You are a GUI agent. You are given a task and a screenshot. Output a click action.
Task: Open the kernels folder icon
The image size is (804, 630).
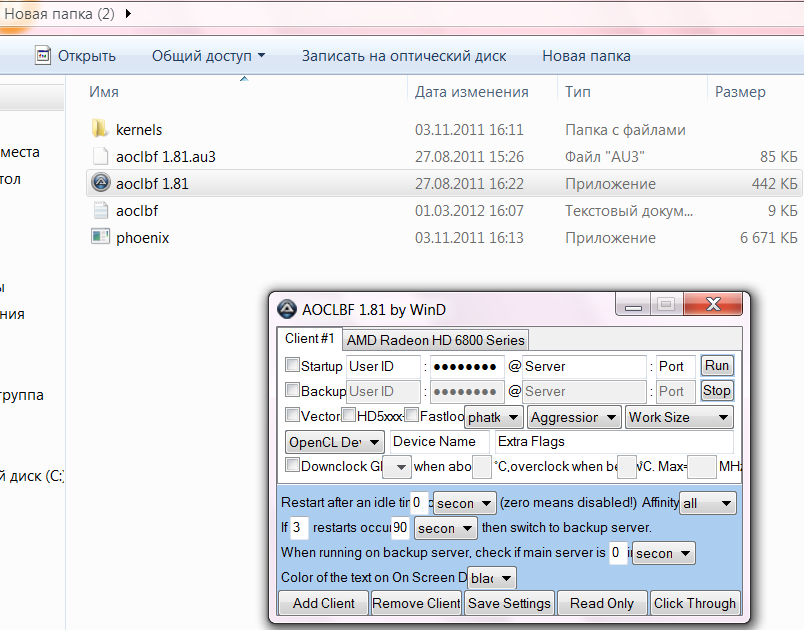[100, 129]
